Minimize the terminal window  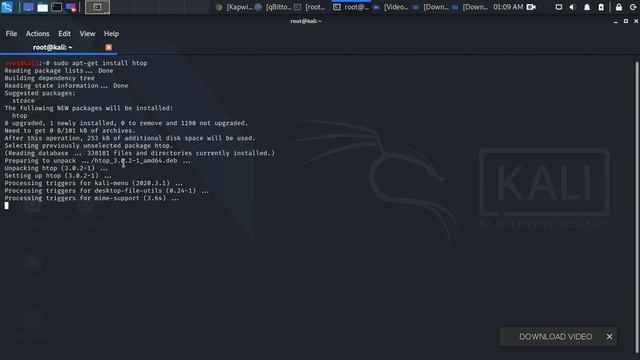616,21
